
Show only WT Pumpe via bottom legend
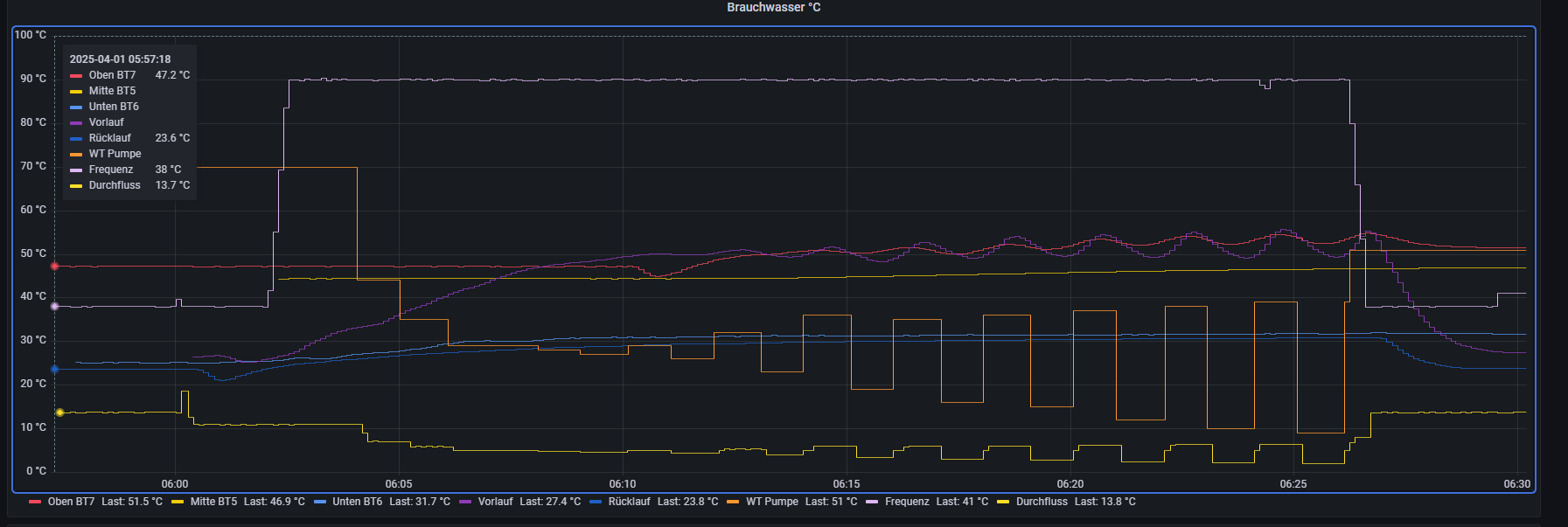point(771,502)
